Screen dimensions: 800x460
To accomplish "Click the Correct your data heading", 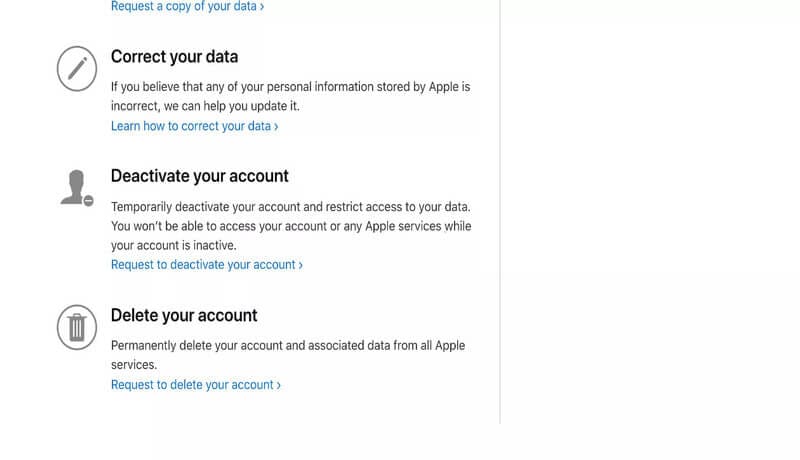I will tap(174, 56).
